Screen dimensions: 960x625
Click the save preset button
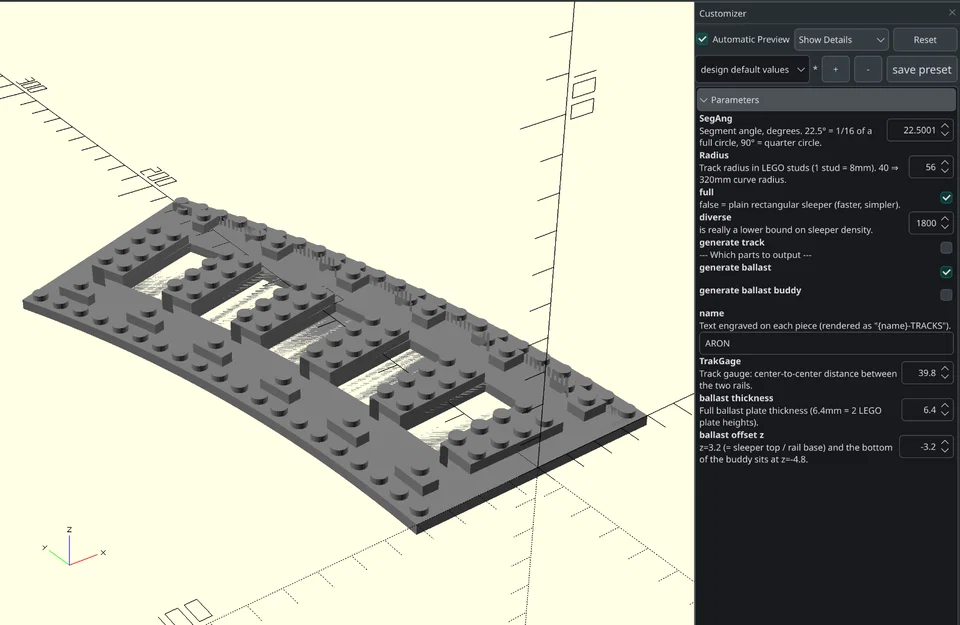[x=921, y=70]
